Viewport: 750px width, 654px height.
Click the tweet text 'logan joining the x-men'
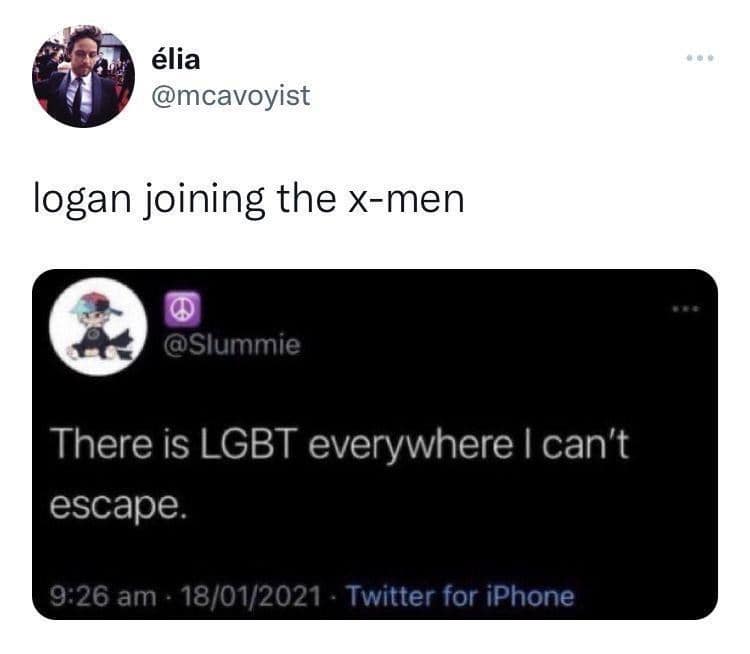point(249,200)
